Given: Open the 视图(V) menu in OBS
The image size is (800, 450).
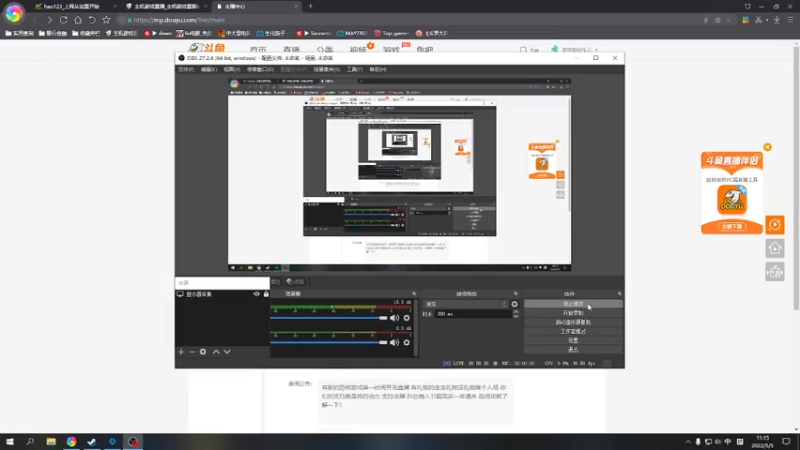Looking at the screenshot, I should click(231, 69).
